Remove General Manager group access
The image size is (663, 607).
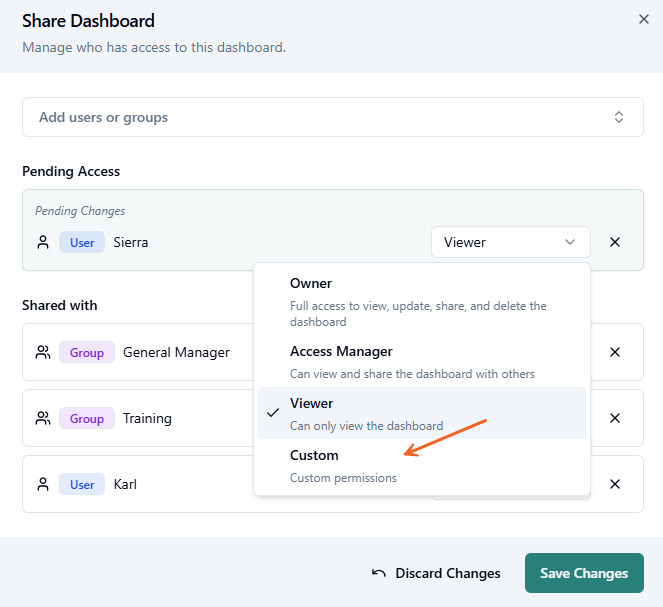pos(615,352)
